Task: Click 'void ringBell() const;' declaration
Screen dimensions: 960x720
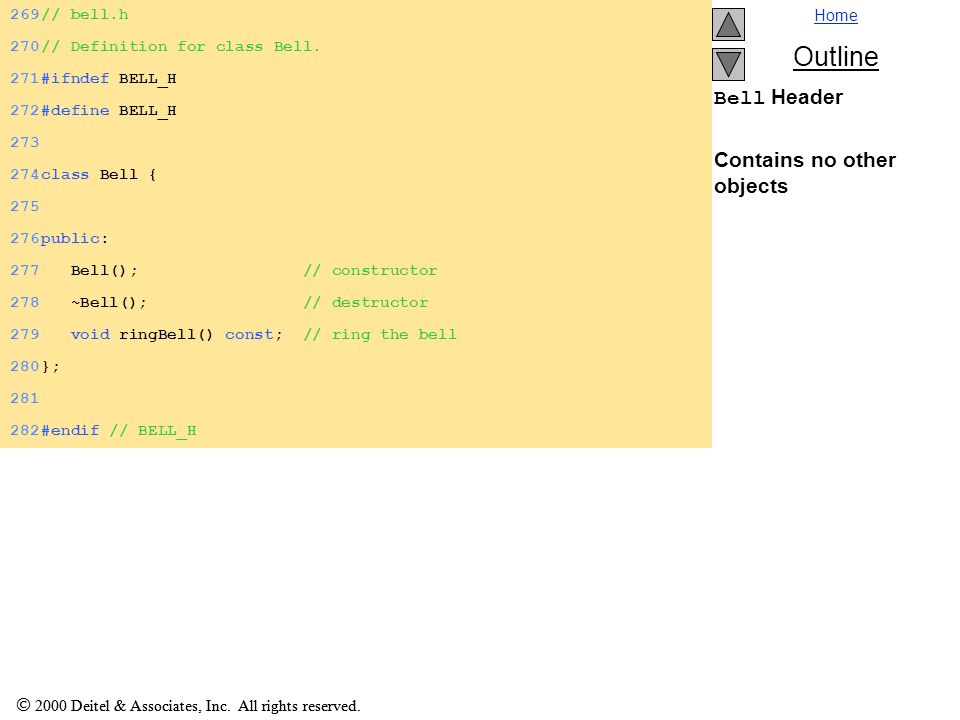Action: [x=176, y=334]
